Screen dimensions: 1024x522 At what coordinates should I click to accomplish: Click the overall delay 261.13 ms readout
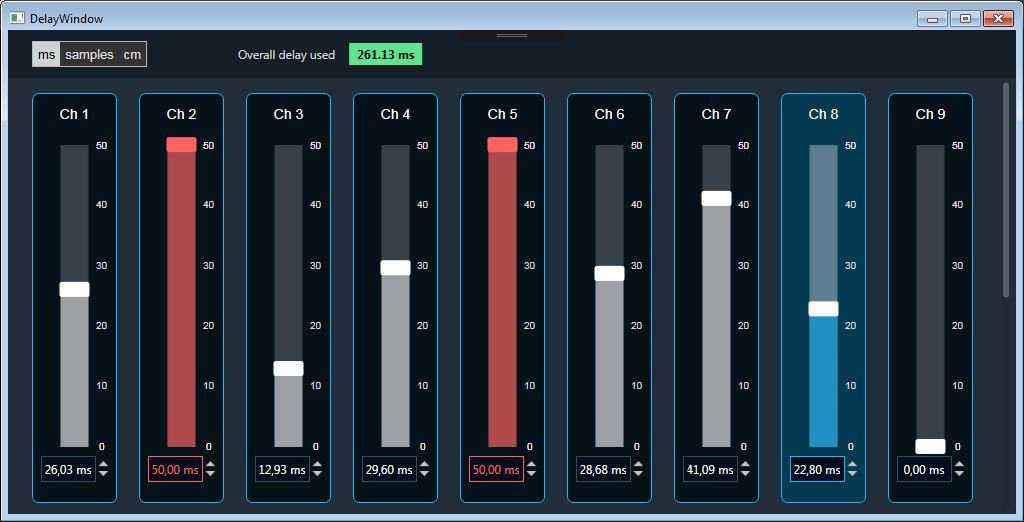pos(385,54)
